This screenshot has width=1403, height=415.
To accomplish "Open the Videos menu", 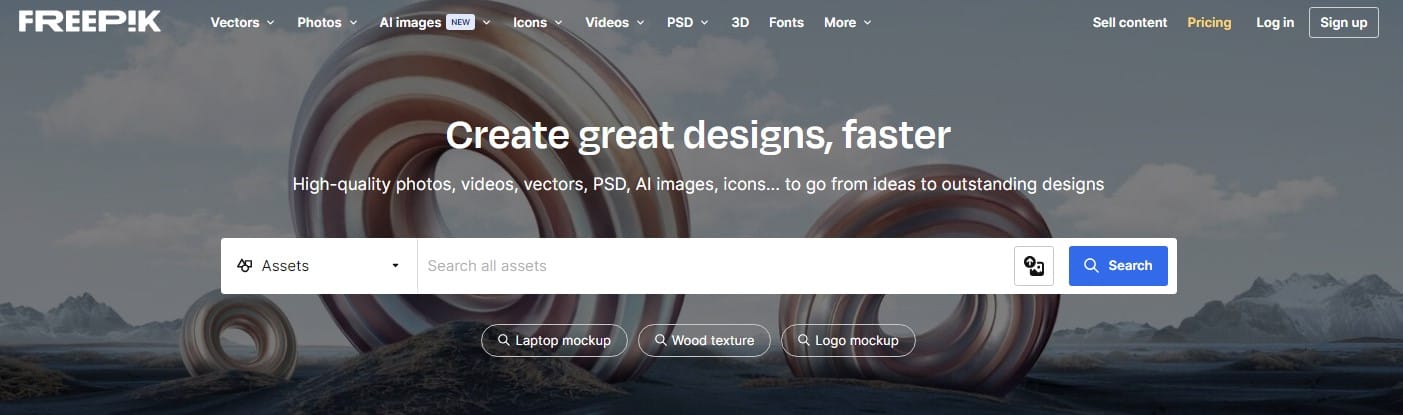I will coord(615,22).
